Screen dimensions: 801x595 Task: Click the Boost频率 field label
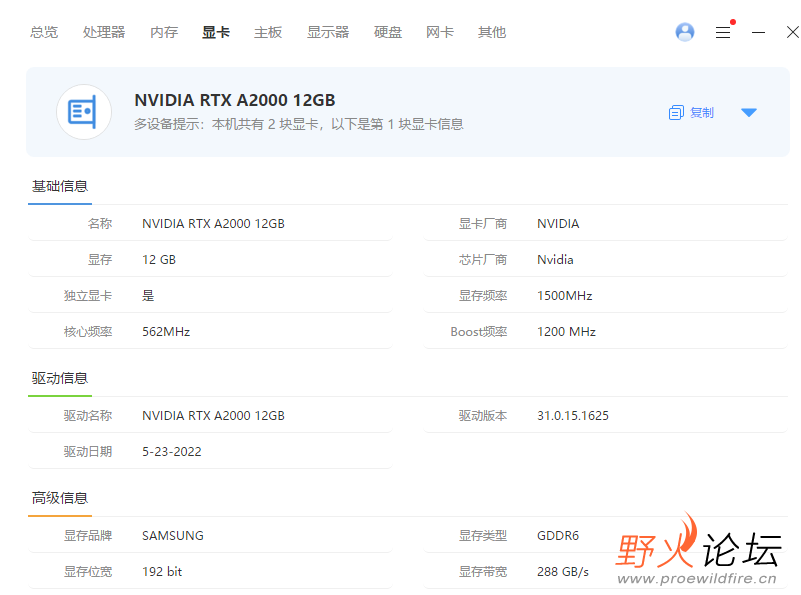pos(479,331)
